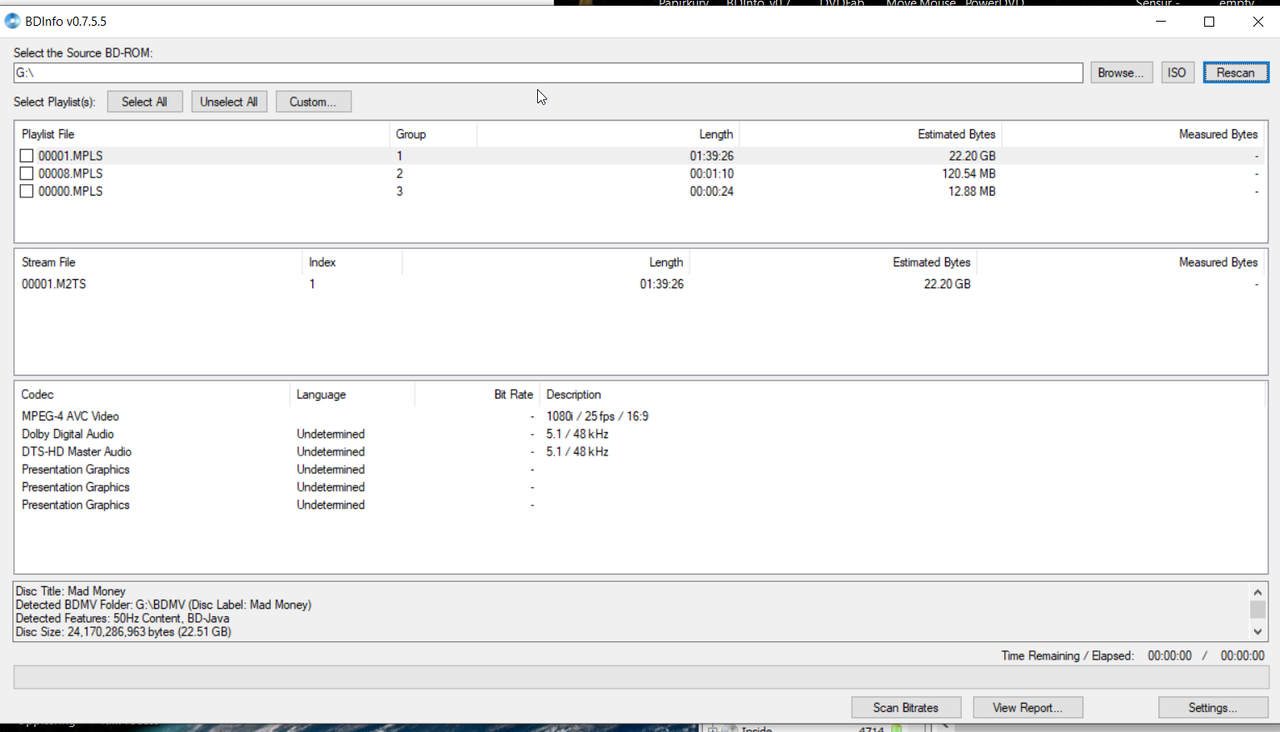Click the scan progress bar
The width and height of the screenshot is (1280, 732).
pos(640,677)
